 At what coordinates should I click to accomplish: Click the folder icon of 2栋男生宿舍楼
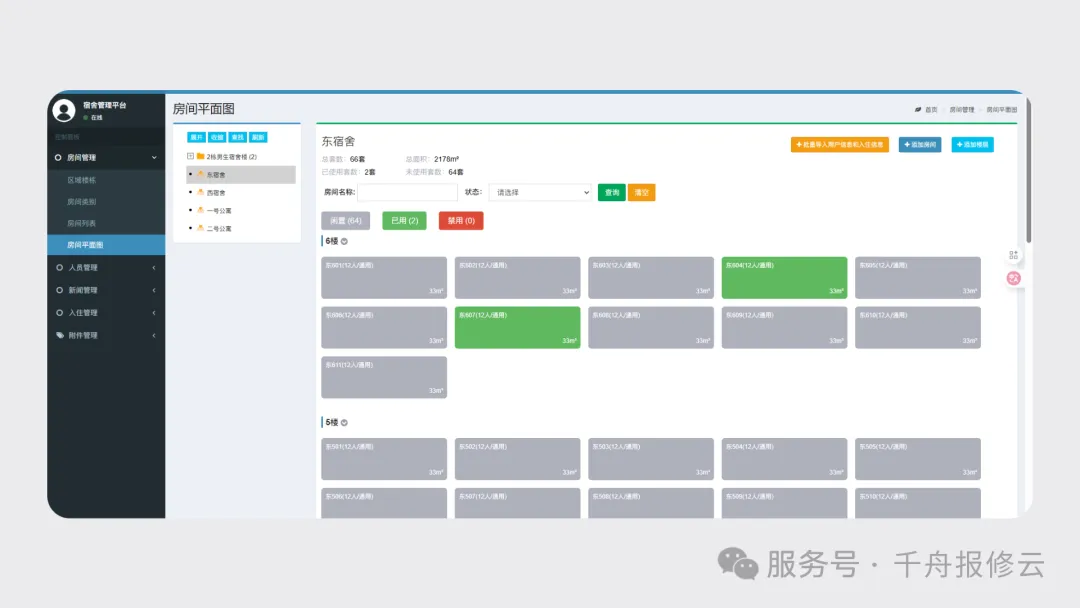[x=200, y=156]
